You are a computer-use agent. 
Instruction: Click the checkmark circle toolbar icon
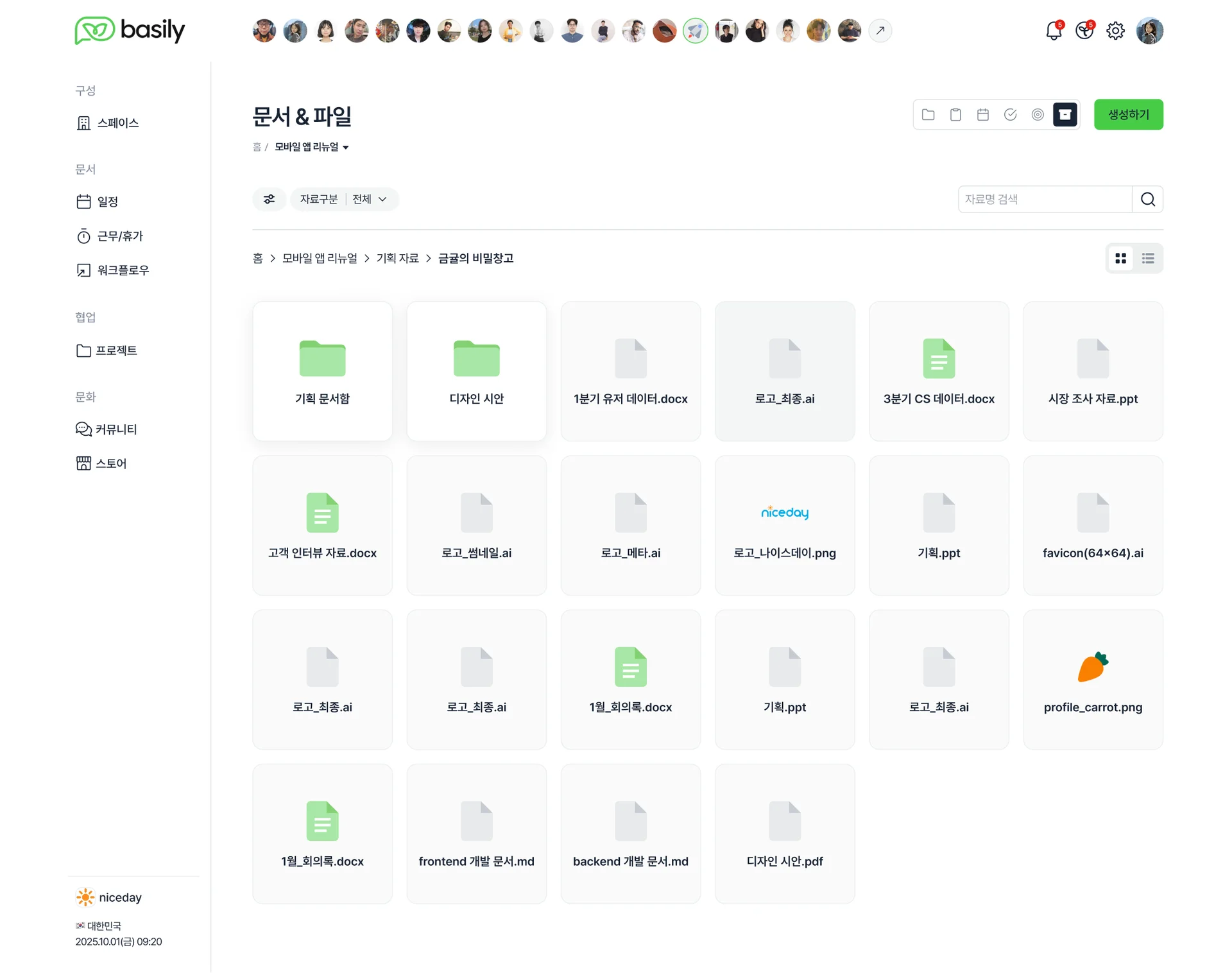click(x=1010, y=115)
